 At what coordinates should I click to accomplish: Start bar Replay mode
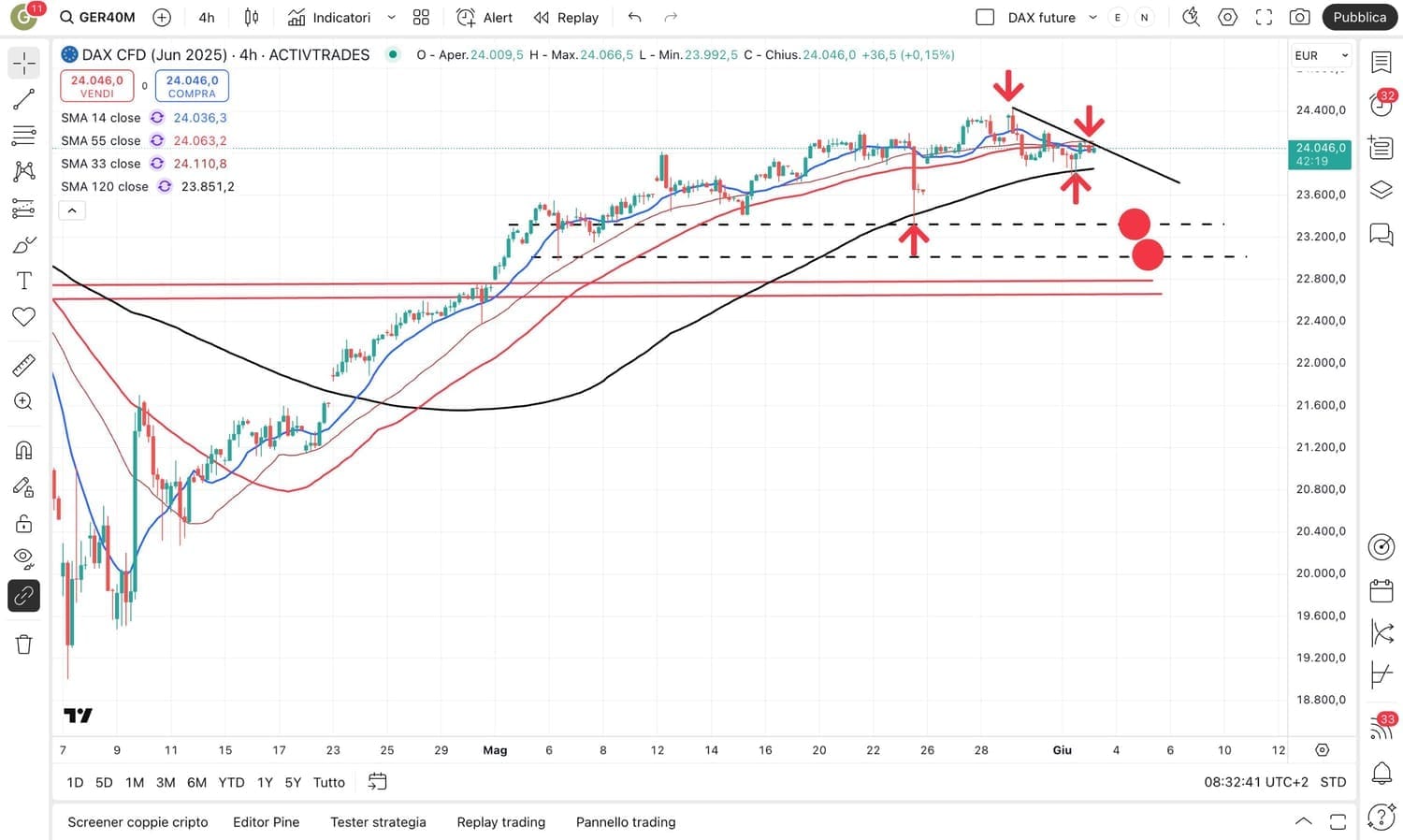click(566, 17)
